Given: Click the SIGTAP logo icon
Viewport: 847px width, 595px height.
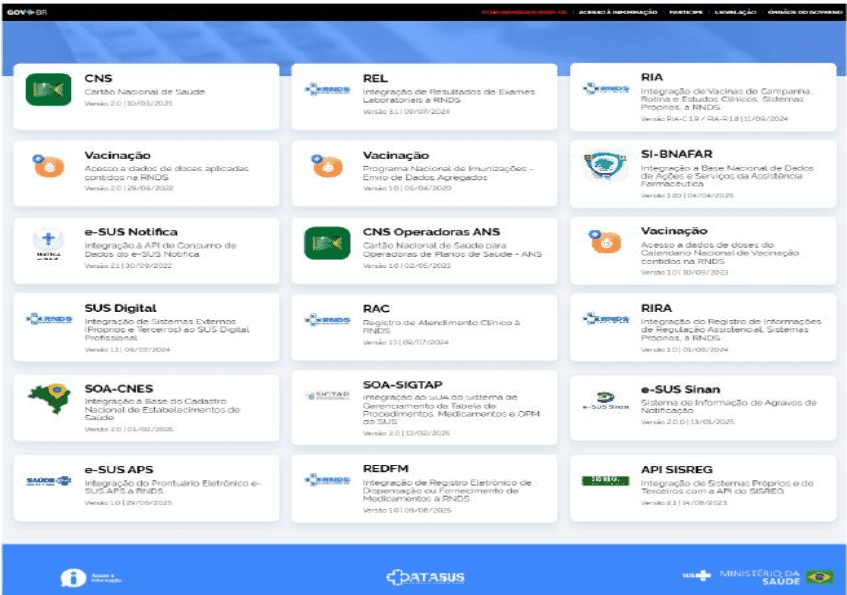Looking at the screenshot, I should pyautogui.click(x=327, y=396).
